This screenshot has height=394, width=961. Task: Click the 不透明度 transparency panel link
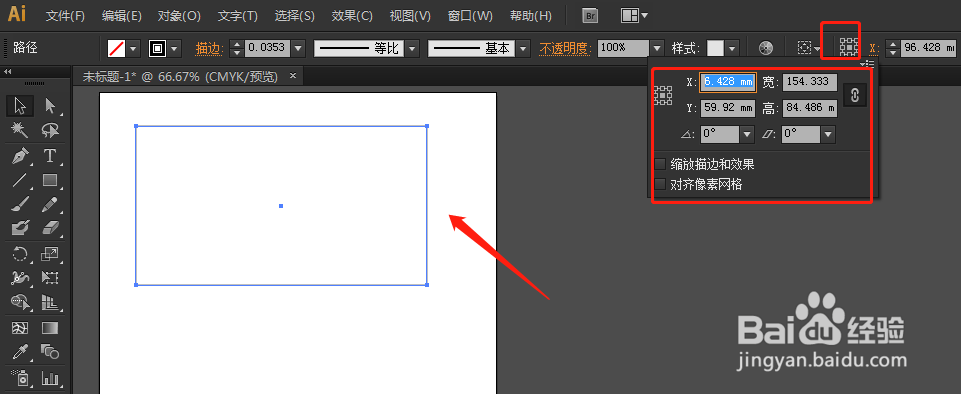click(x=564, y=48)
